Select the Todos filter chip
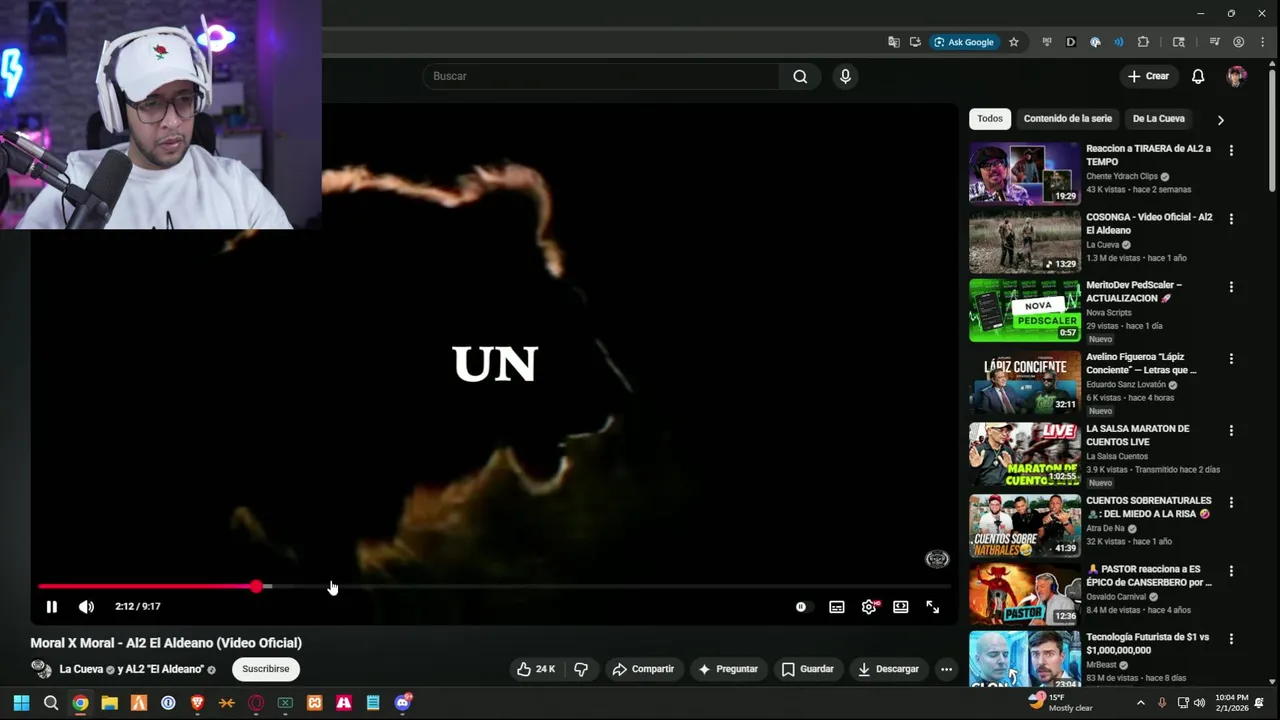Screen dimensions: 1280x720 pos(990,119)
